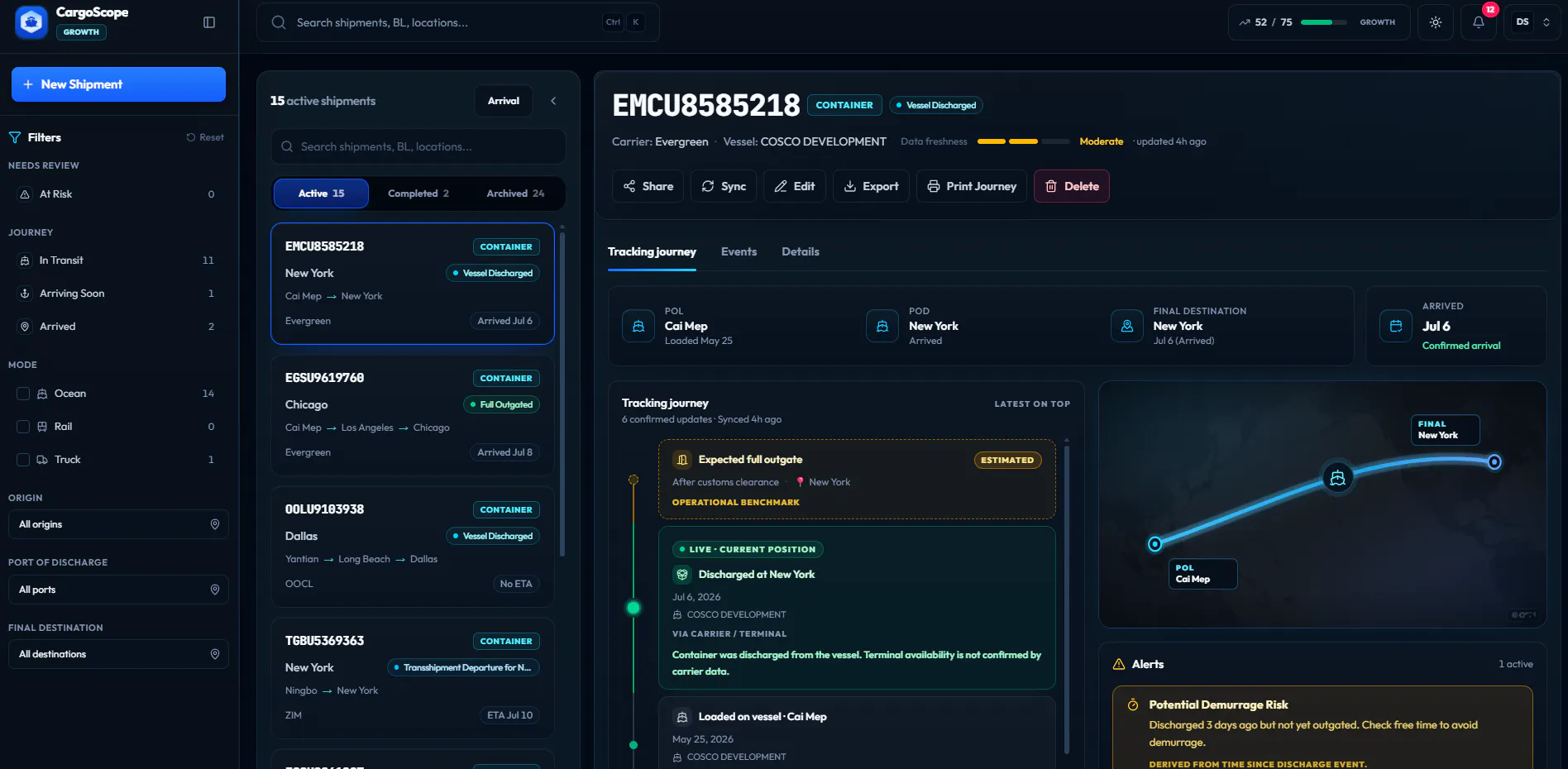Click the Alerts warning triangle icon
Screen dimensions: 1568x769
[x=1119, y=664]
